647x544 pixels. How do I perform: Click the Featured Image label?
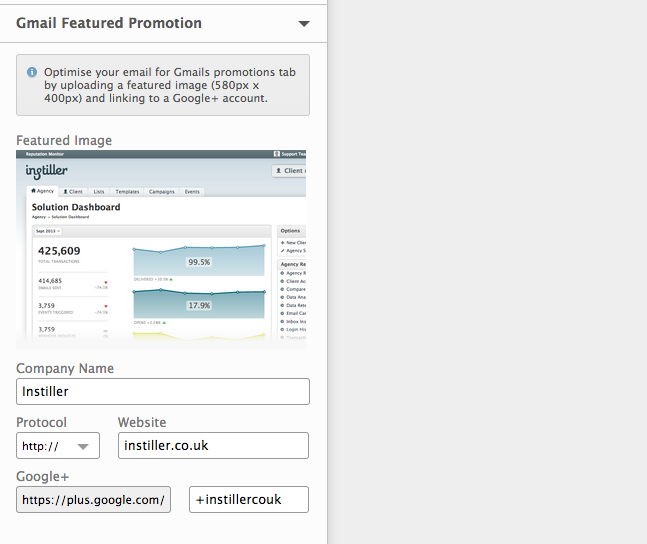[64, 140]
